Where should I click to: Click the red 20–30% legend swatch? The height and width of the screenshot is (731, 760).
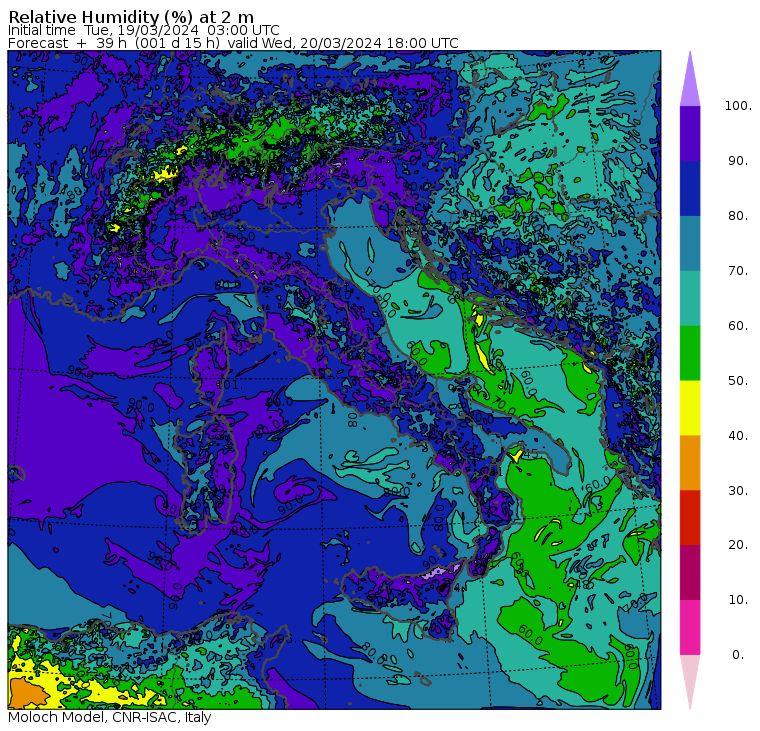point(690,518)
